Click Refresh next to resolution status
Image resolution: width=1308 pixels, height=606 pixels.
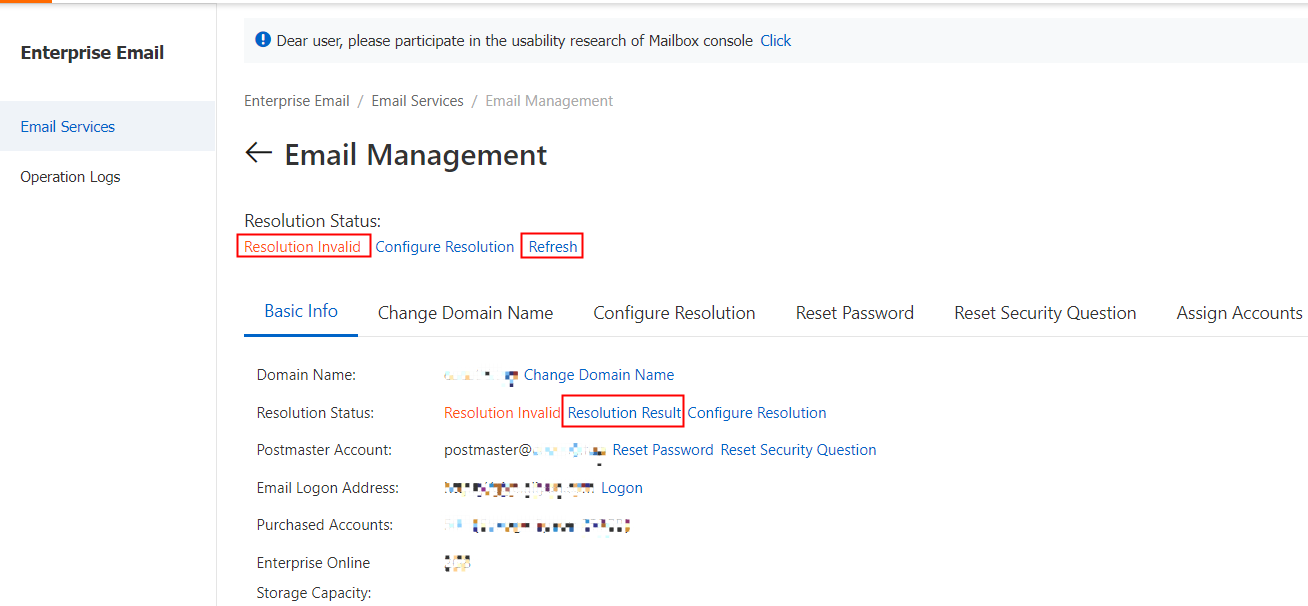coord(553,247)
